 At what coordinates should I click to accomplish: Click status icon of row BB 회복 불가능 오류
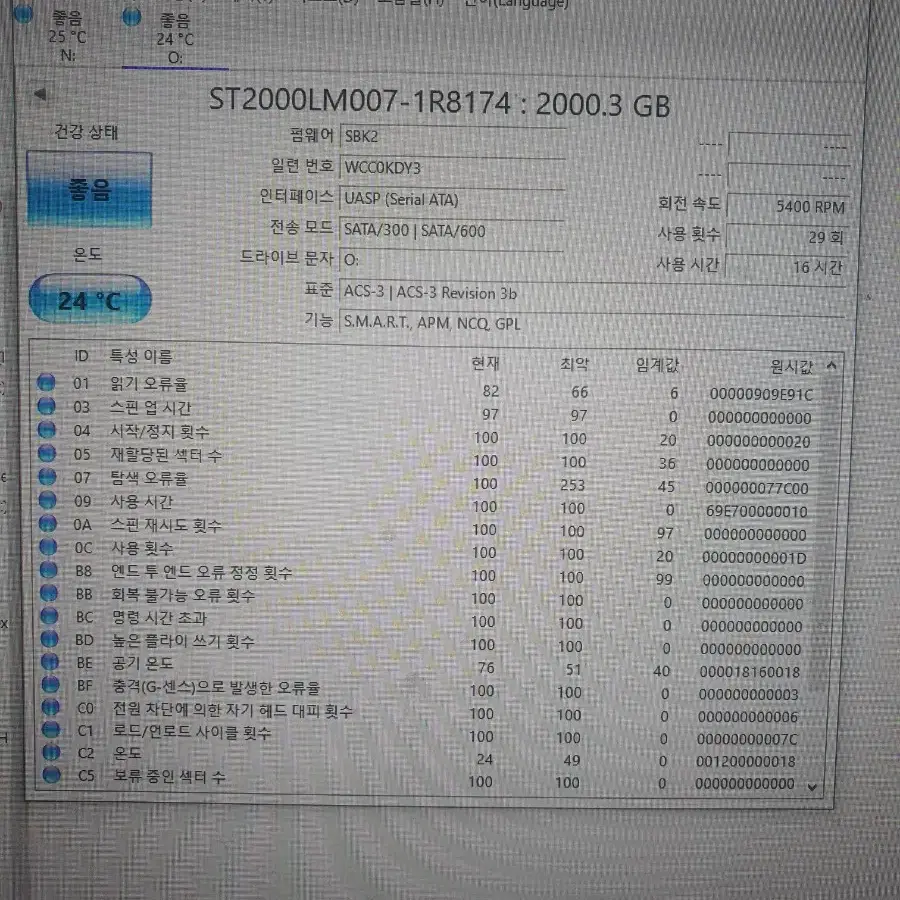click(49, 593)
